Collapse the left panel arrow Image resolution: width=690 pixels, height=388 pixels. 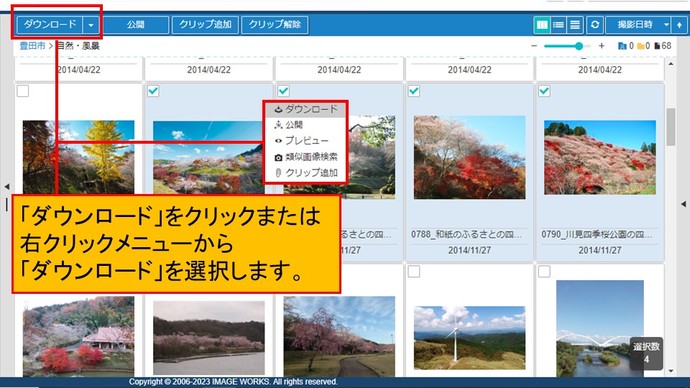pos(7,187)
